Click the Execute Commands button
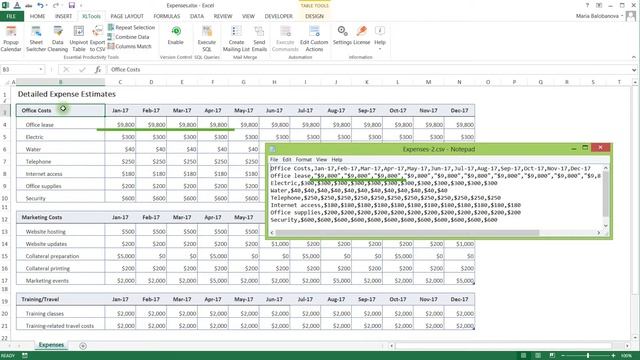640x360 pixels. (285, 39)
